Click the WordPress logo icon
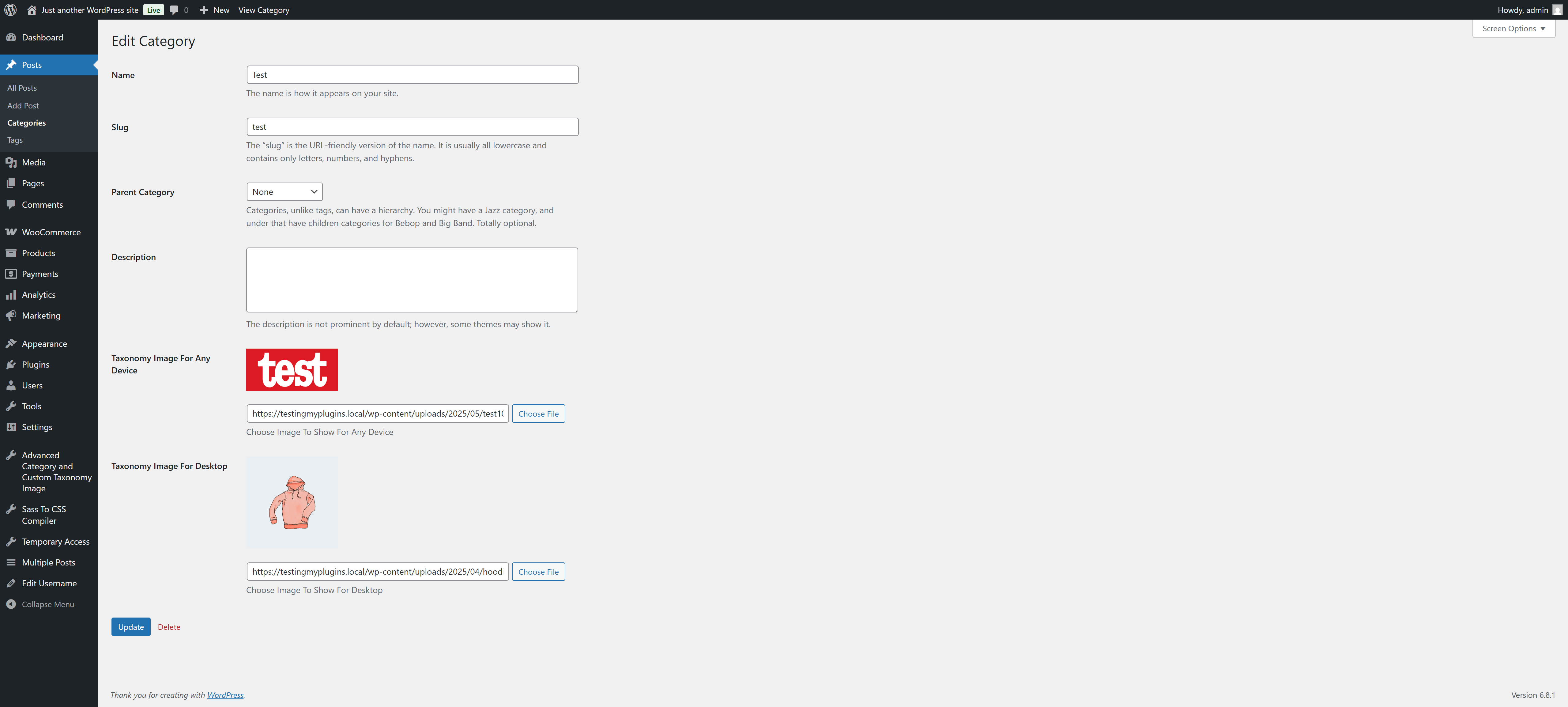The height and width of the screenshot is (707, 1568). [10, 10]
